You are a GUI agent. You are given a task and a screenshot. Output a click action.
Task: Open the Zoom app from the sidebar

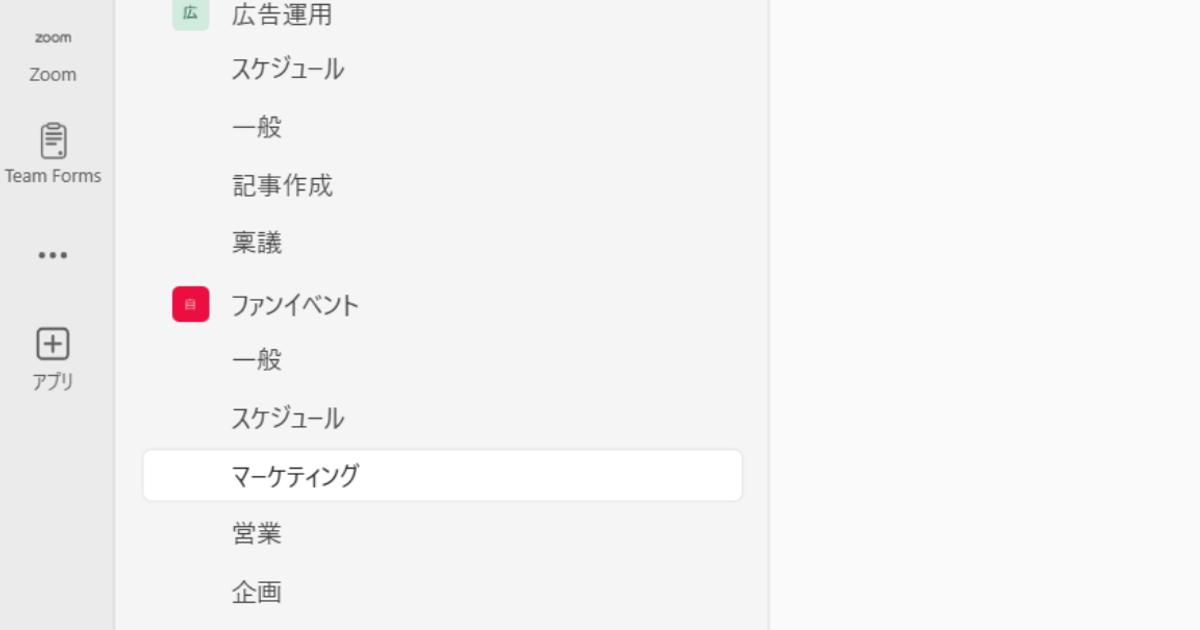click(51, 55)
